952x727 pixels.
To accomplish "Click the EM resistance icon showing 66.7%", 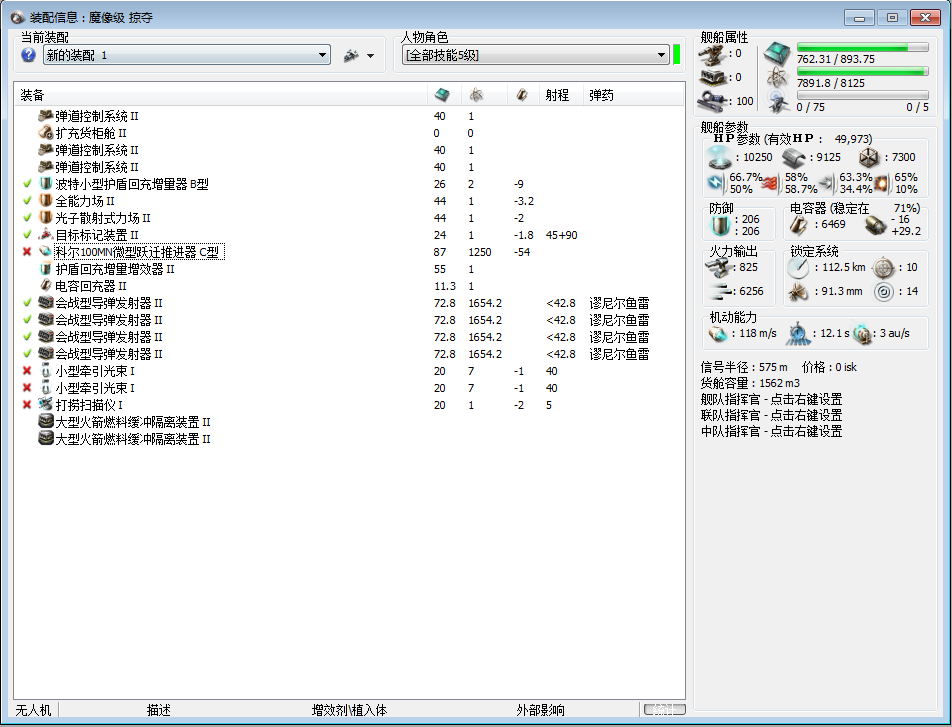I will [x=716, y=182].
